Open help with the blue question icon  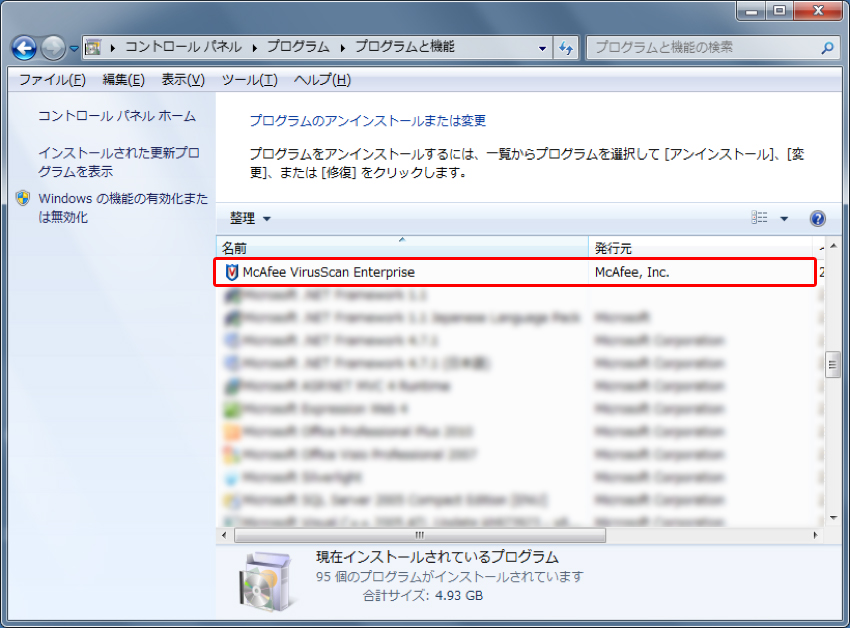pos(817,219)
